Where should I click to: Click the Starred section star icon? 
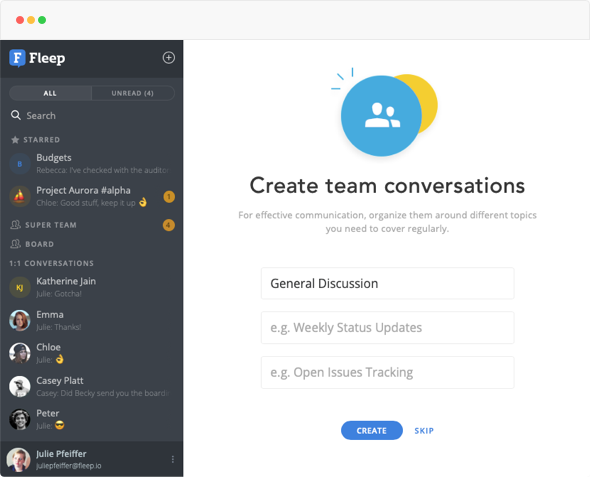tap(15, 140)
